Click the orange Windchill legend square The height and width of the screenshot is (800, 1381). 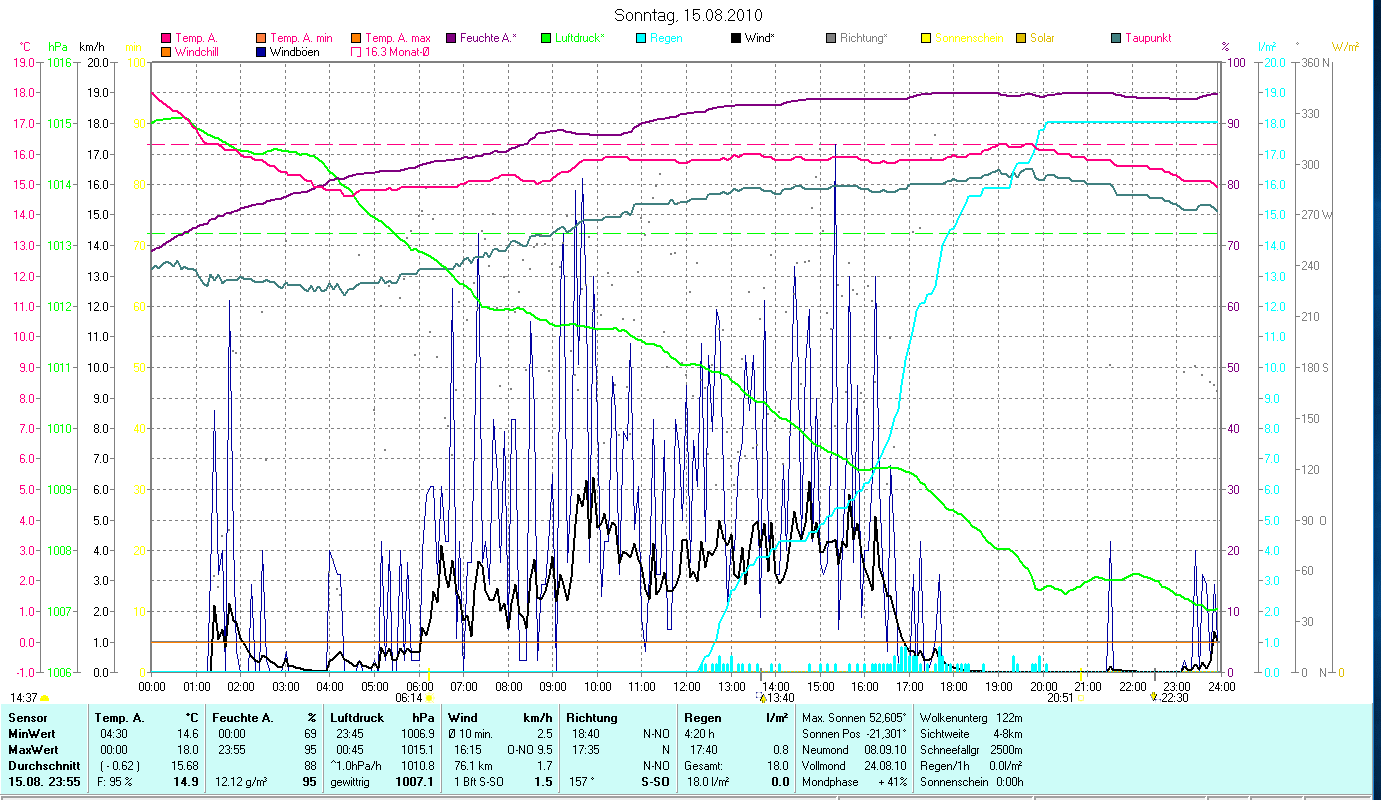coord(166,52)
